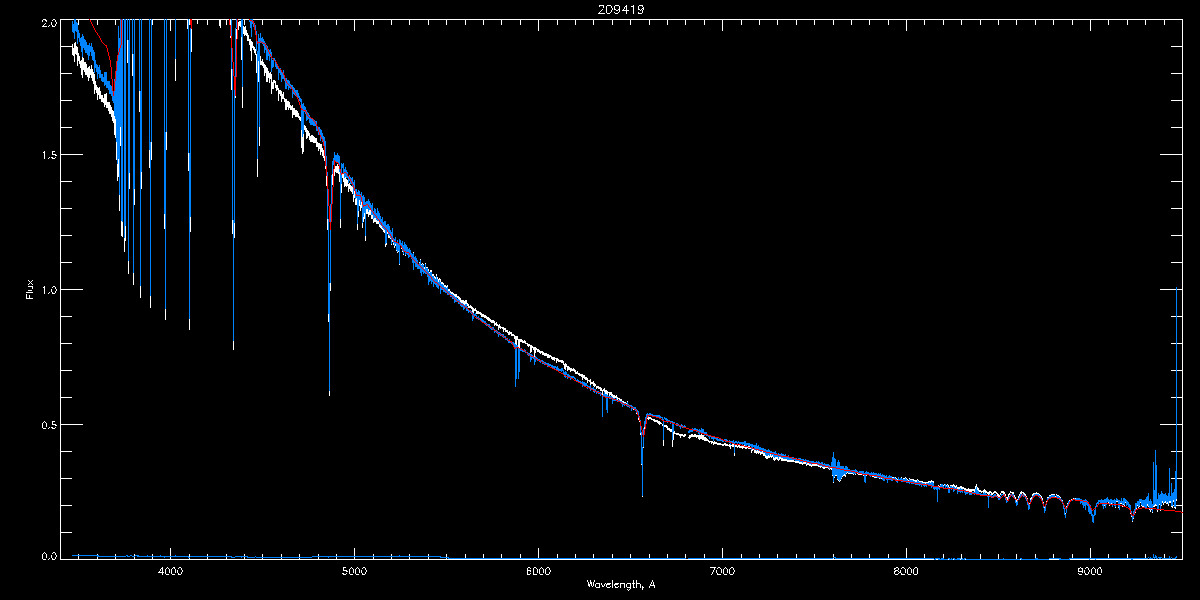Click the x-axis tick label 8000
The height and width of the screenshot is (600, 1200).
[x=906, y=572]
